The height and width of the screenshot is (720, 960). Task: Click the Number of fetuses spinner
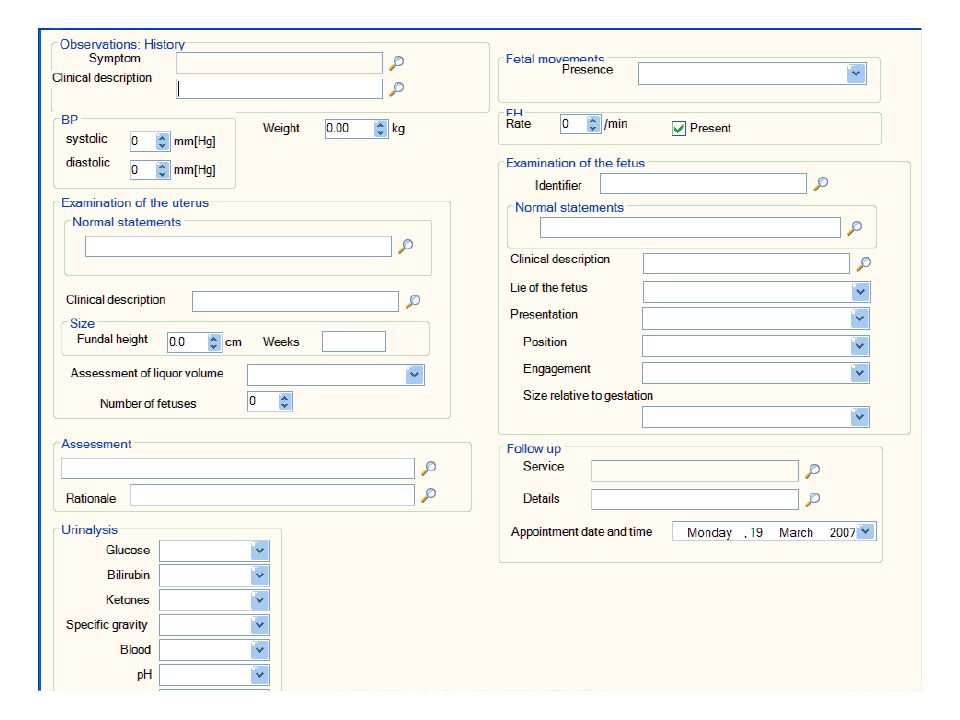(x=284, y=402)
